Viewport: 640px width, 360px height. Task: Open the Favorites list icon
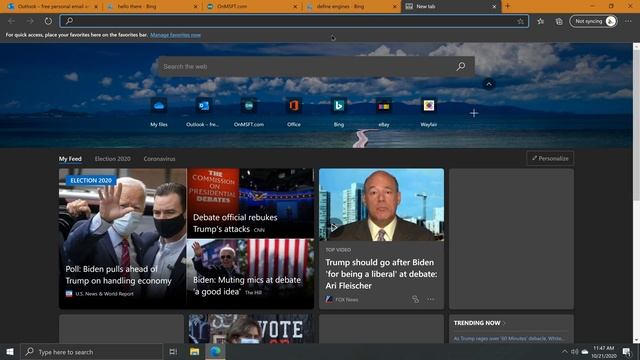point(540,21)
